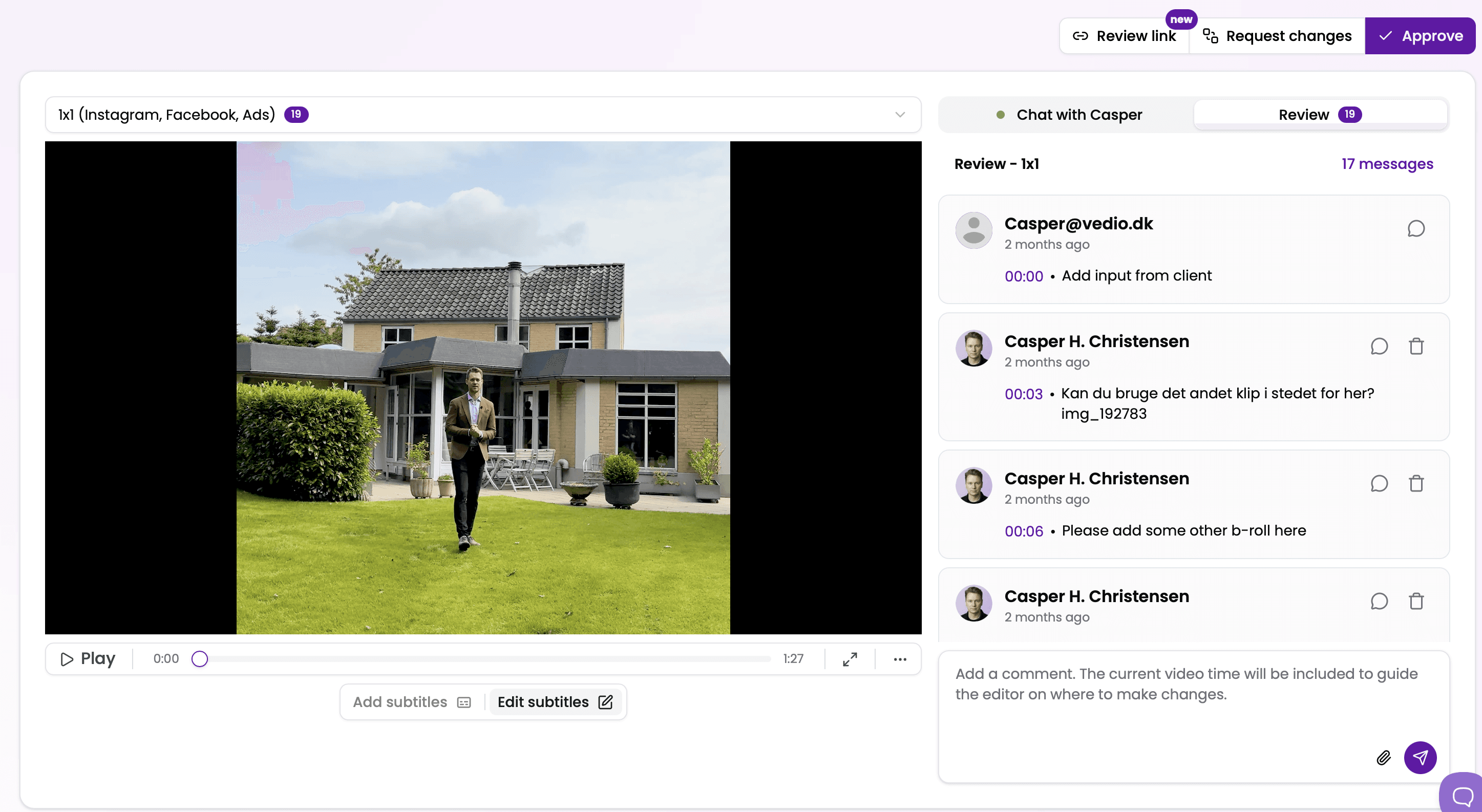Screen dimensions: 1482x812
Task: Click Edit subtitles button
Action: (555, 702)
